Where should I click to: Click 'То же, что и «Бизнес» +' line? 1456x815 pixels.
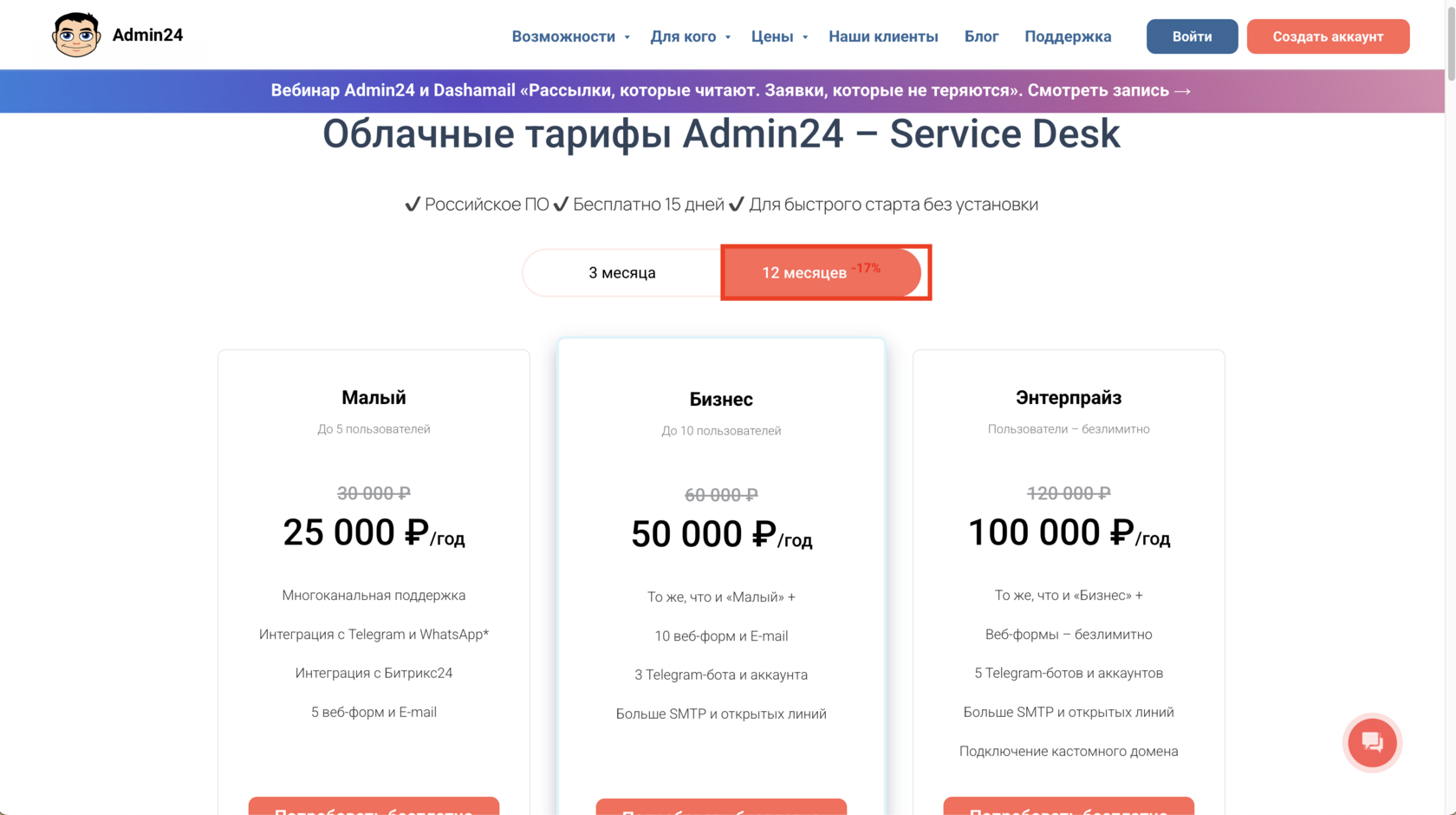coord(1069,595)
